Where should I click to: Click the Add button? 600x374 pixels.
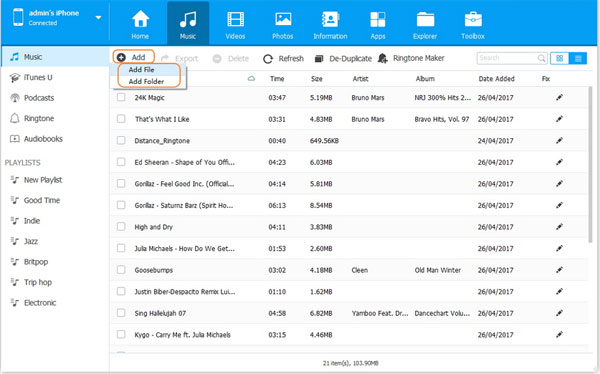[134, 57]
